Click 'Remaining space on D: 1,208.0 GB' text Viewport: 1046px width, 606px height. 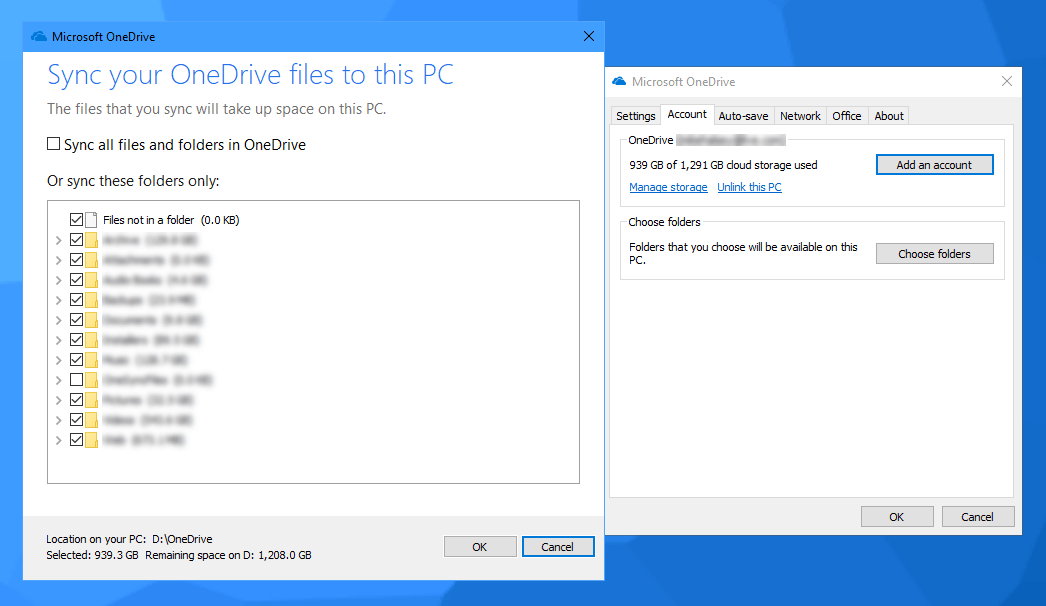tap(228, 555)
